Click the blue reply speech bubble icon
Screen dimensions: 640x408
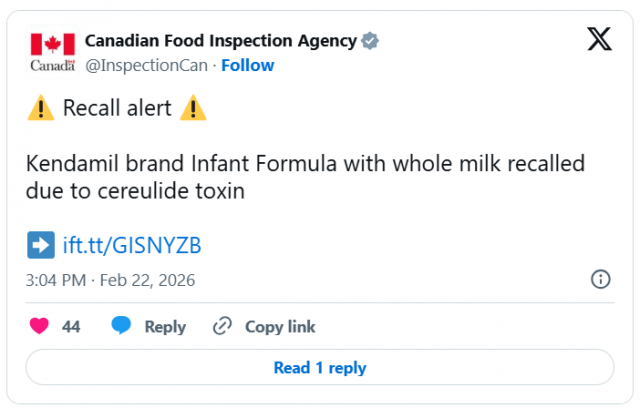(x=122, y=326)
